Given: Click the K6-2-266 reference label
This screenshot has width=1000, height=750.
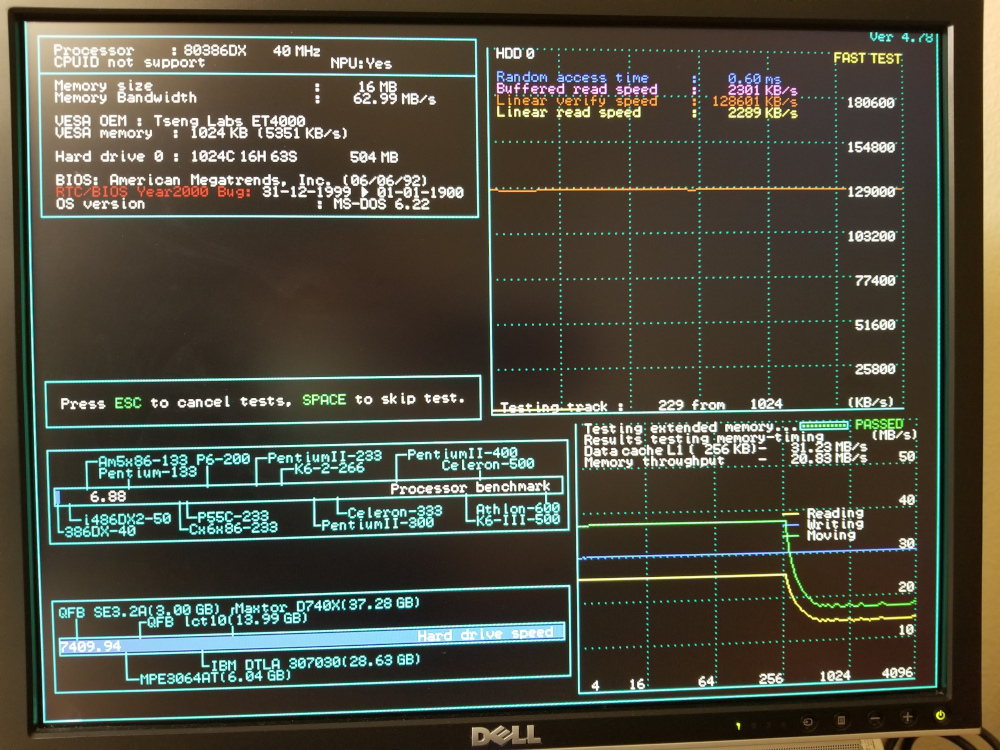Looking at the screenshot, I should [x=328, y=469].
